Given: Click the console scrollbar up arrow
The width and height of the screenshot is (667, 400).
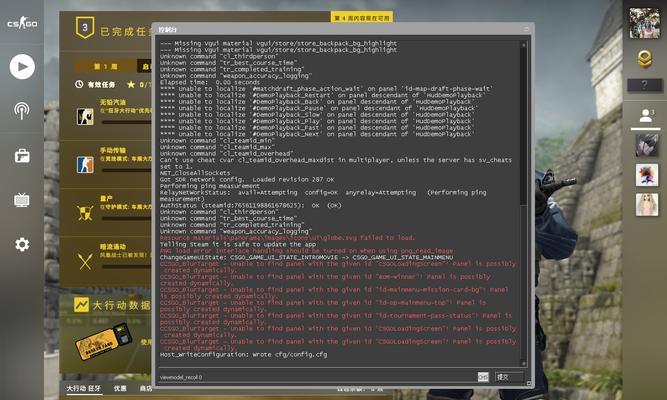Looking at the screenshot, I should (x=524, y=44).
